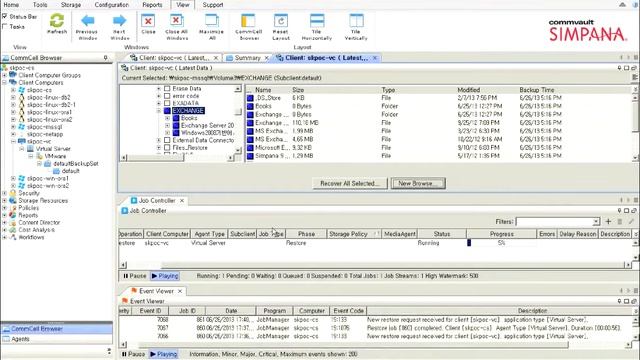Open the Tools ribbon tab
This screenshot has height=360, width=640.
[x=40, y=5]
